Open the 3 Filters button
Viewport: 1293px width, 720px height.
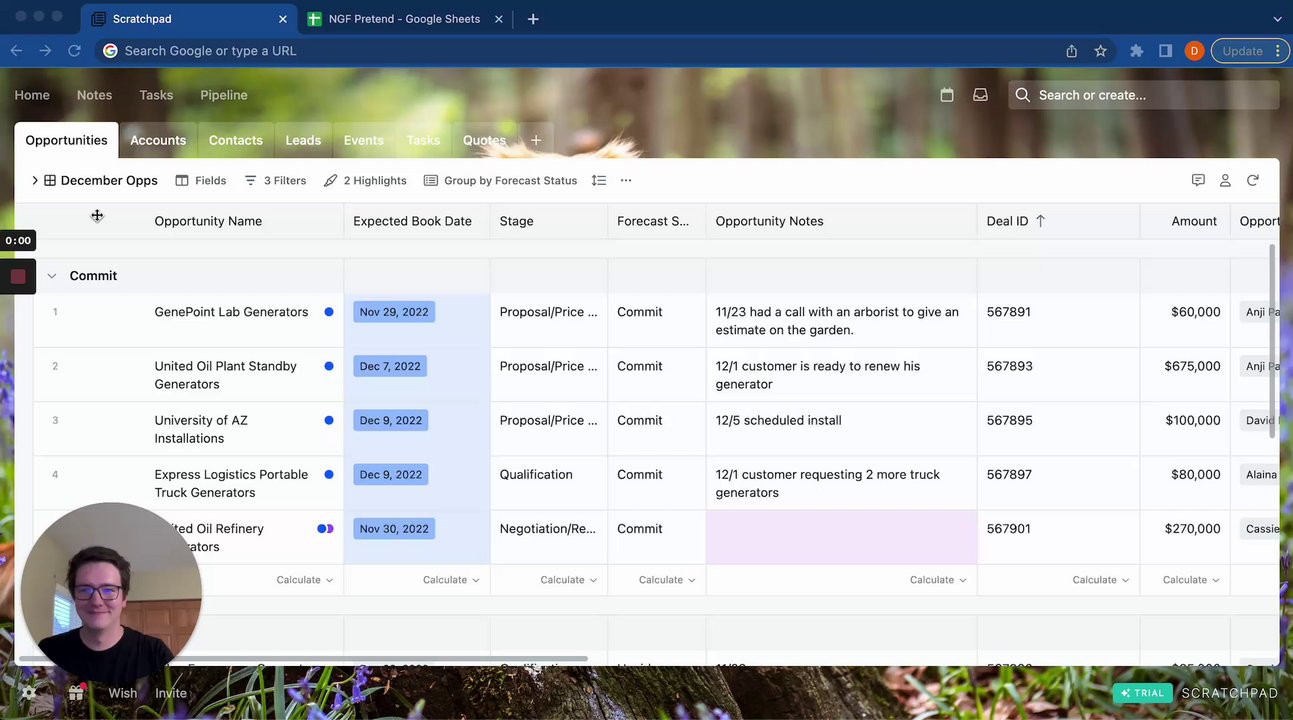point(275,181)
